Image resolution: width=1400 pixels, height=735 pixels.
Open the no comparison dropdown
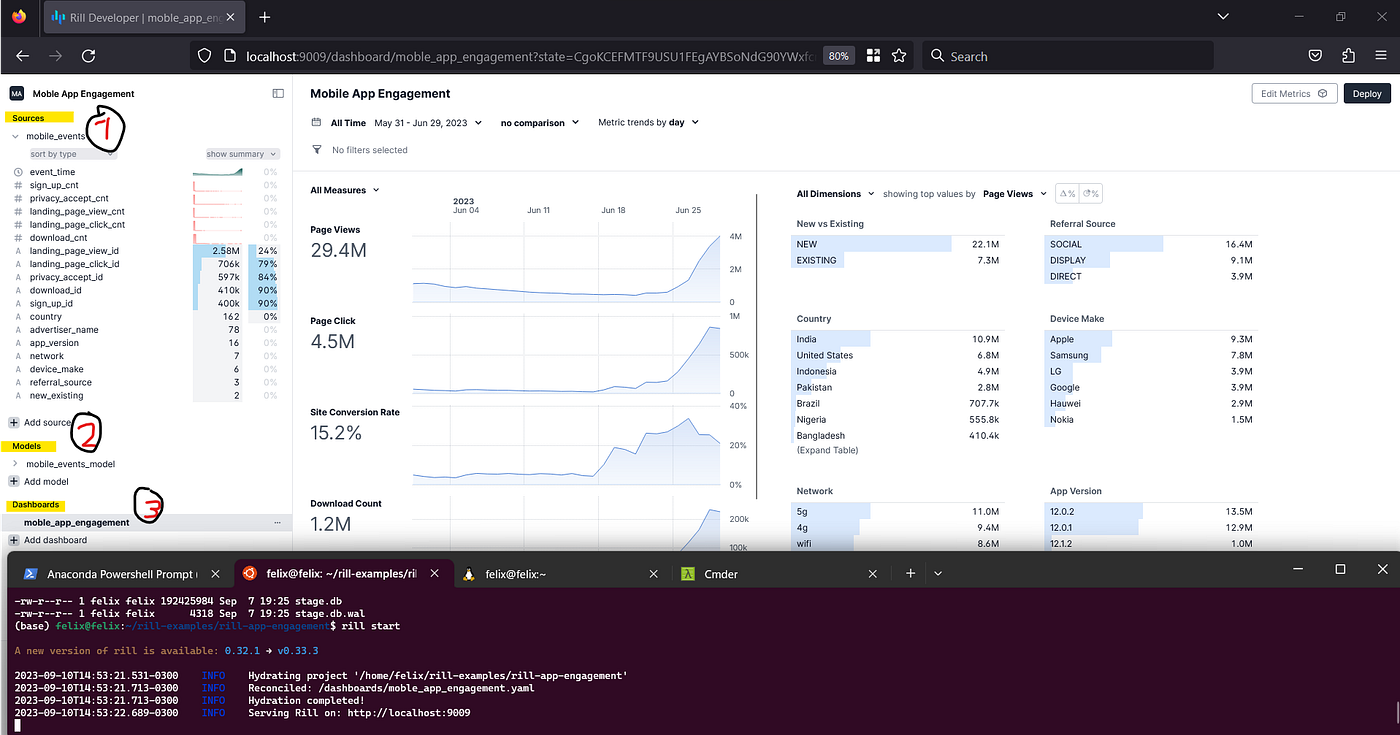(540, 122)
